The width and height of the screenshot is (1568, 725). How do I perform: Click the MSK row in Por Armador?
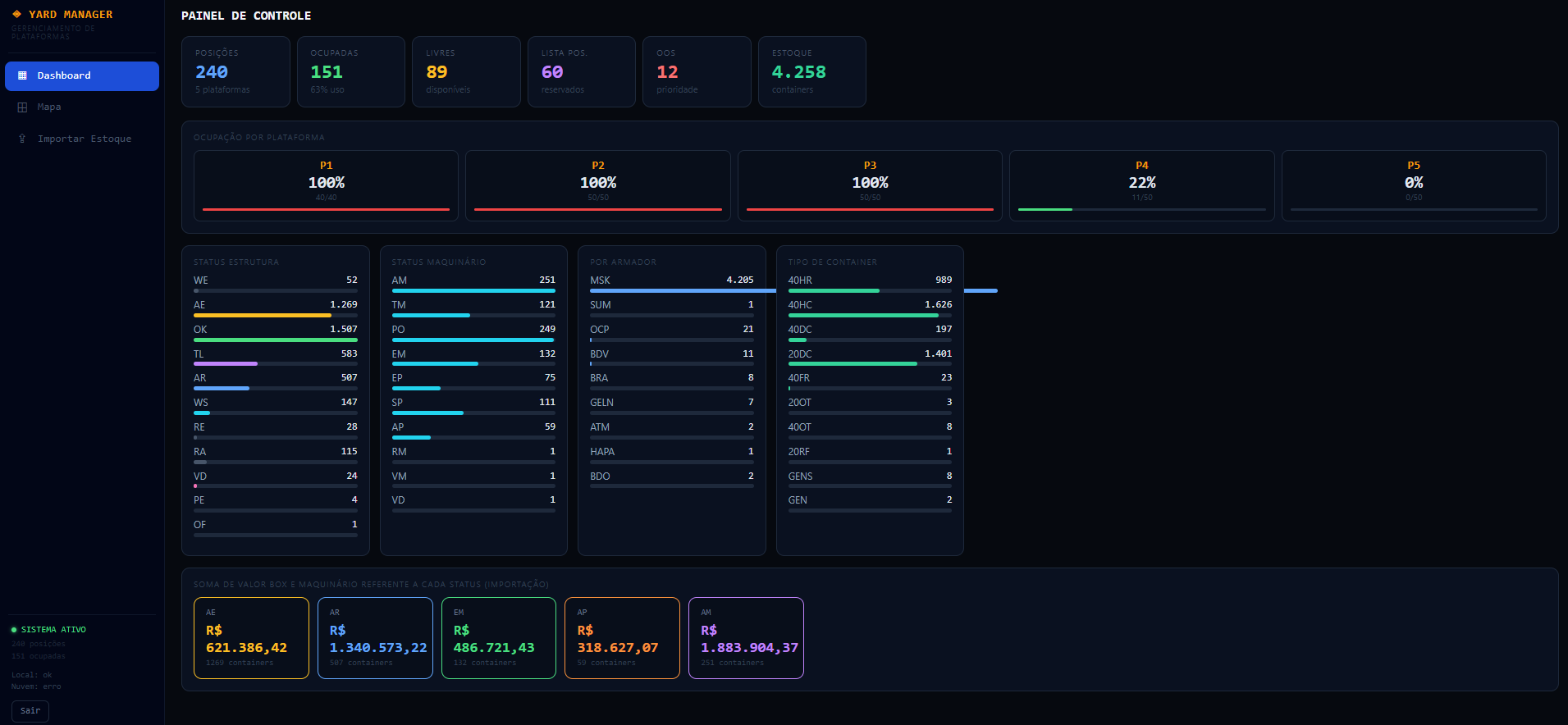pos(671,280)
